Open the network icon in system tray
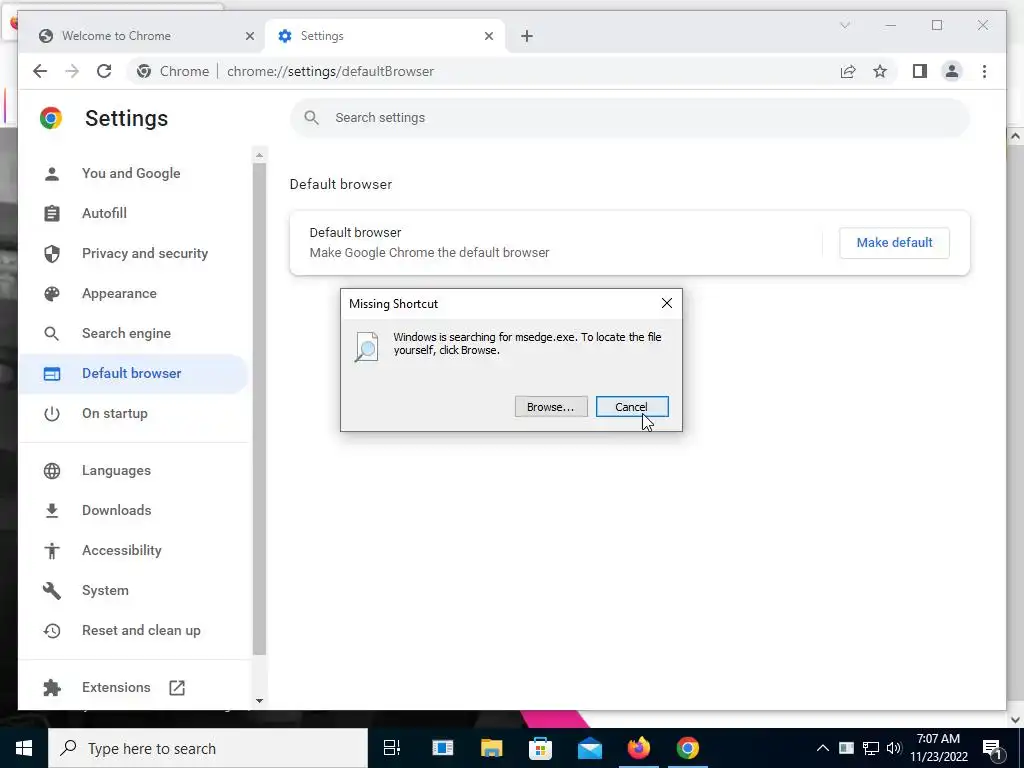This screenshot has height=768, width=1024. (871, 748)
